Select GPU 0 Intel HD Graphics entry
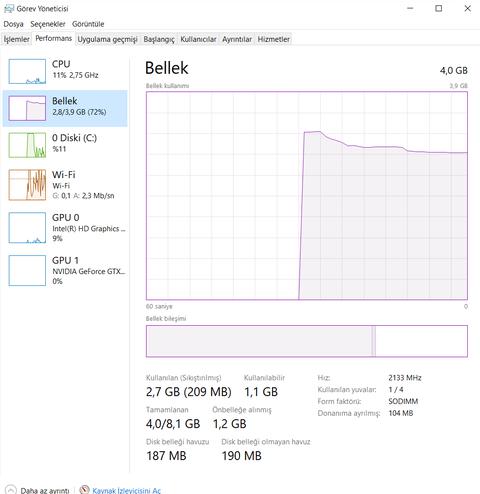This screenshot has width=480, height=494. coord(65,228)
